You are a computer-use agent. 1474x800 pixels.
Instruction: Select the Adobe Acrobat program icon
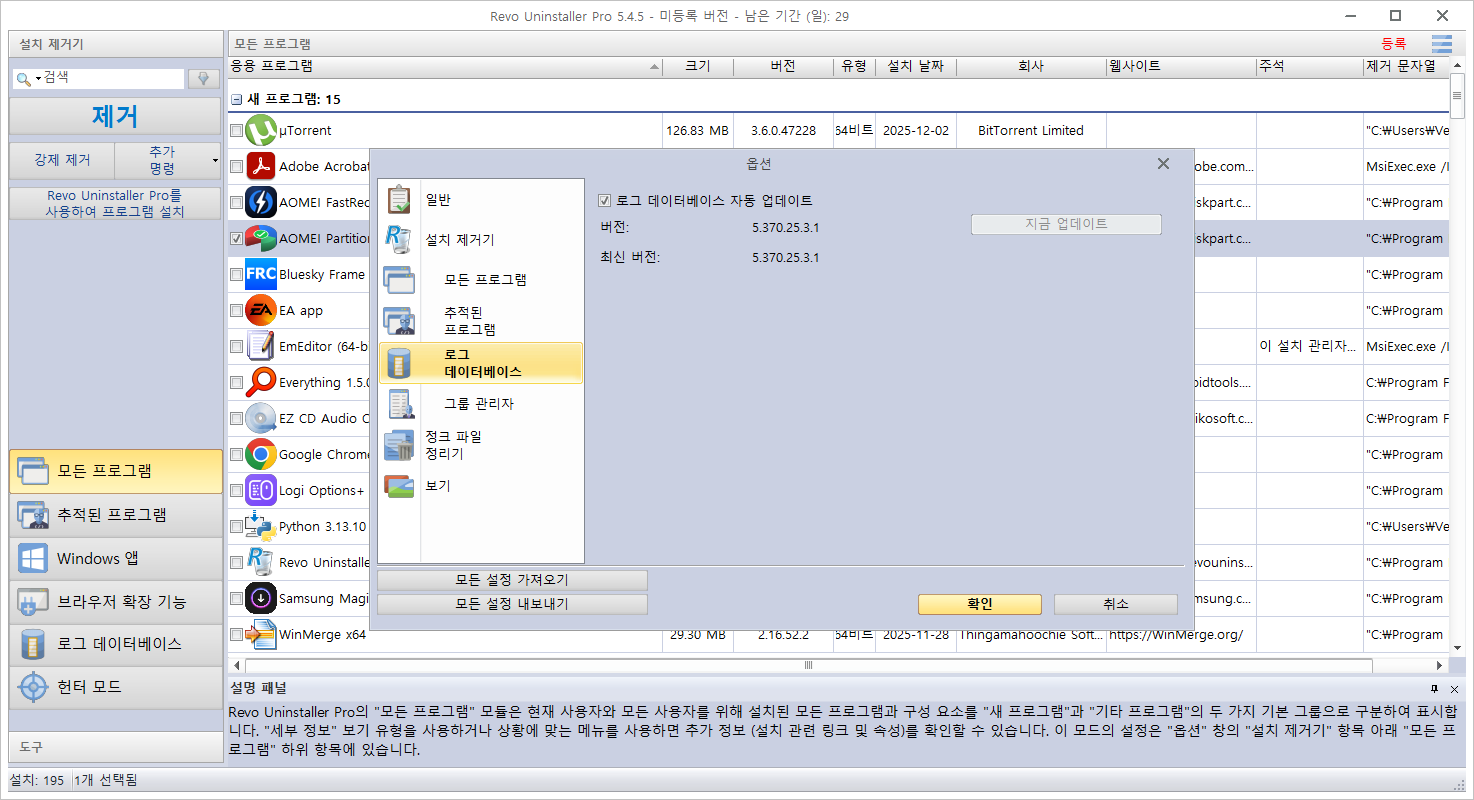coord(261,167)
